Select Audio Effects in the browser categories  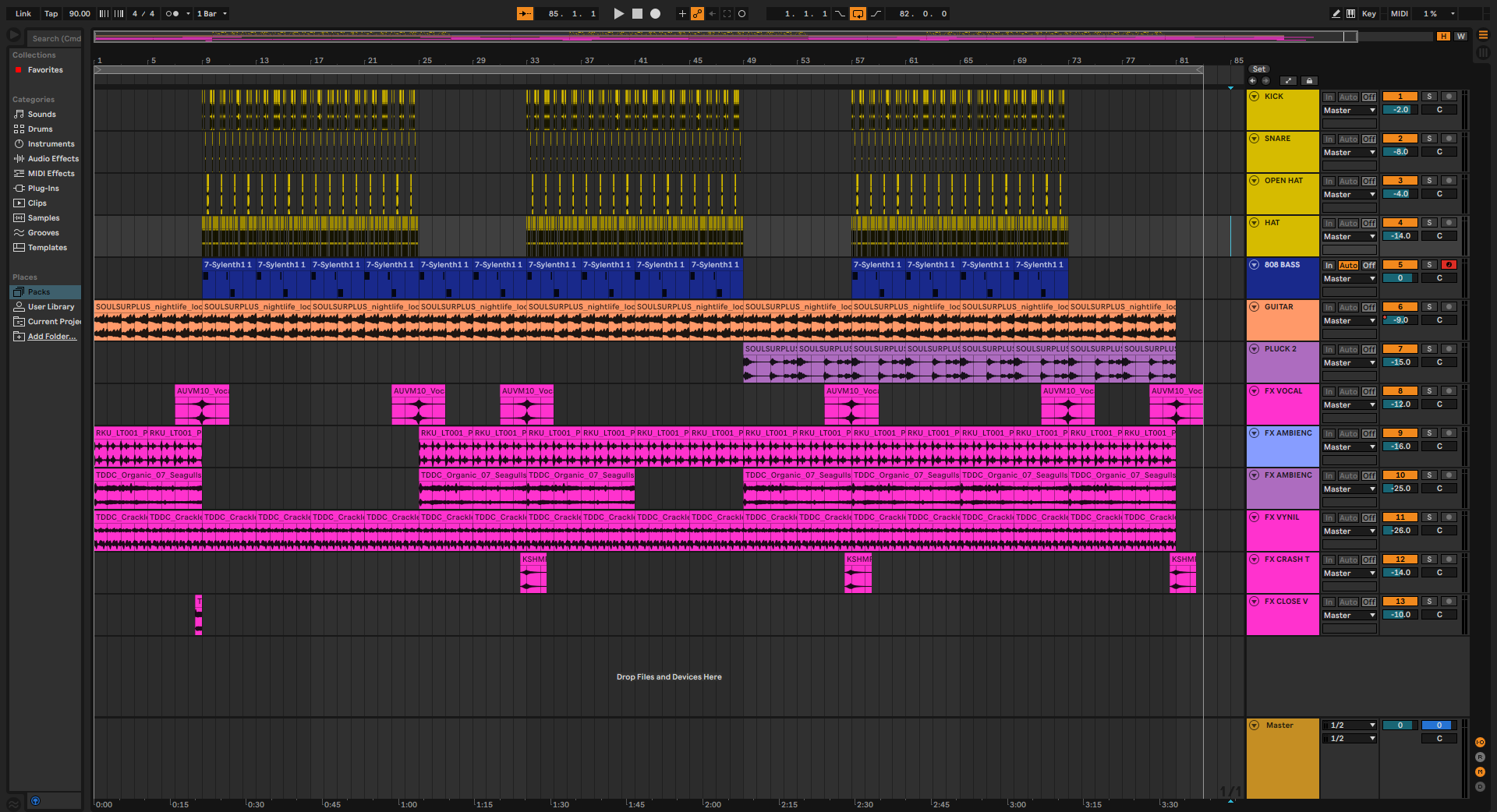53,159
